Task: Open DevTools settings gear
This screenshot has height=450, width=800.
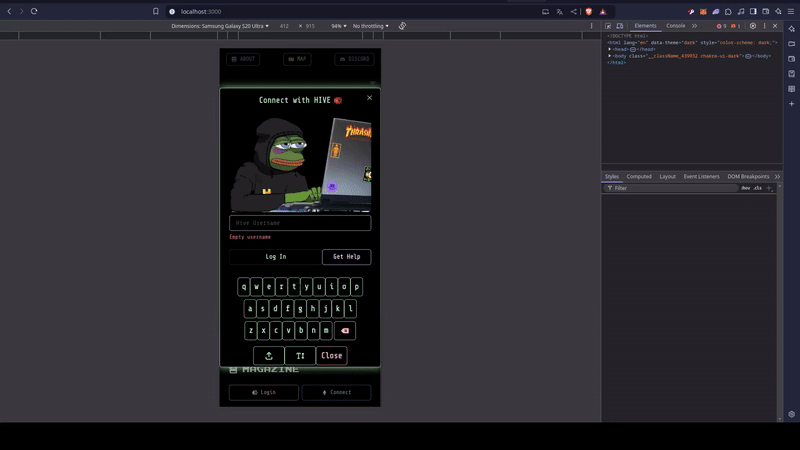Action: pos(753,26)
